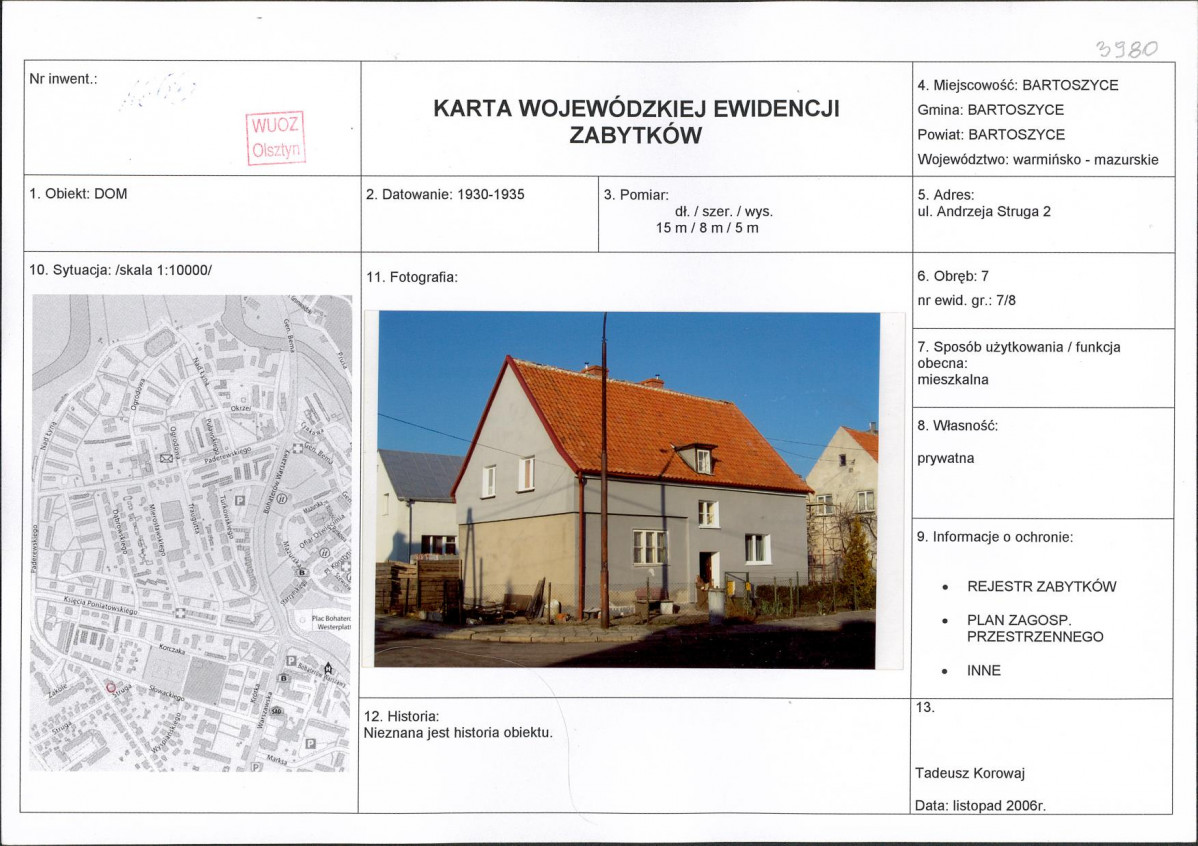Click the red WUOZ Olsztyn stamp

(x=276, y=138)
